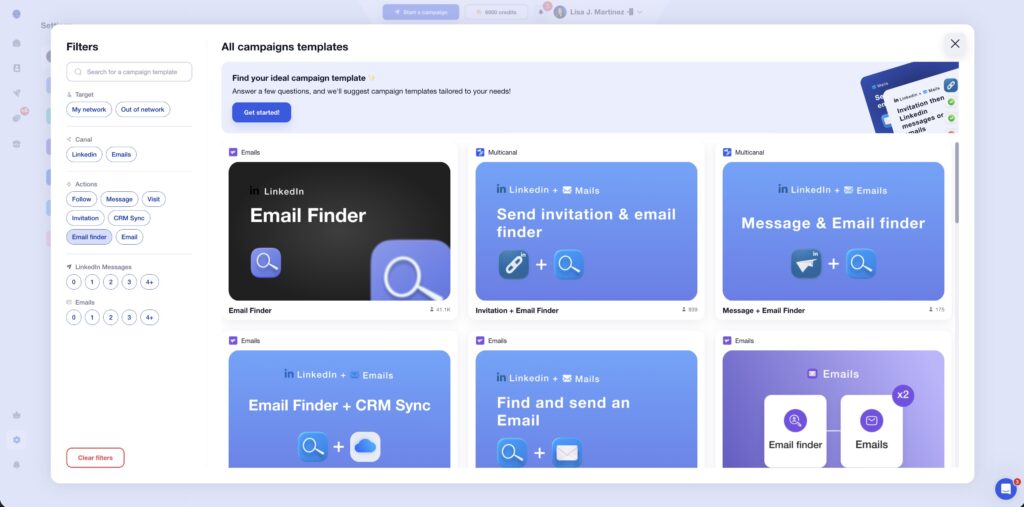1024x507 pixels.
Task: Click the chain link invitation icon on card
Action: pos(513,264)
